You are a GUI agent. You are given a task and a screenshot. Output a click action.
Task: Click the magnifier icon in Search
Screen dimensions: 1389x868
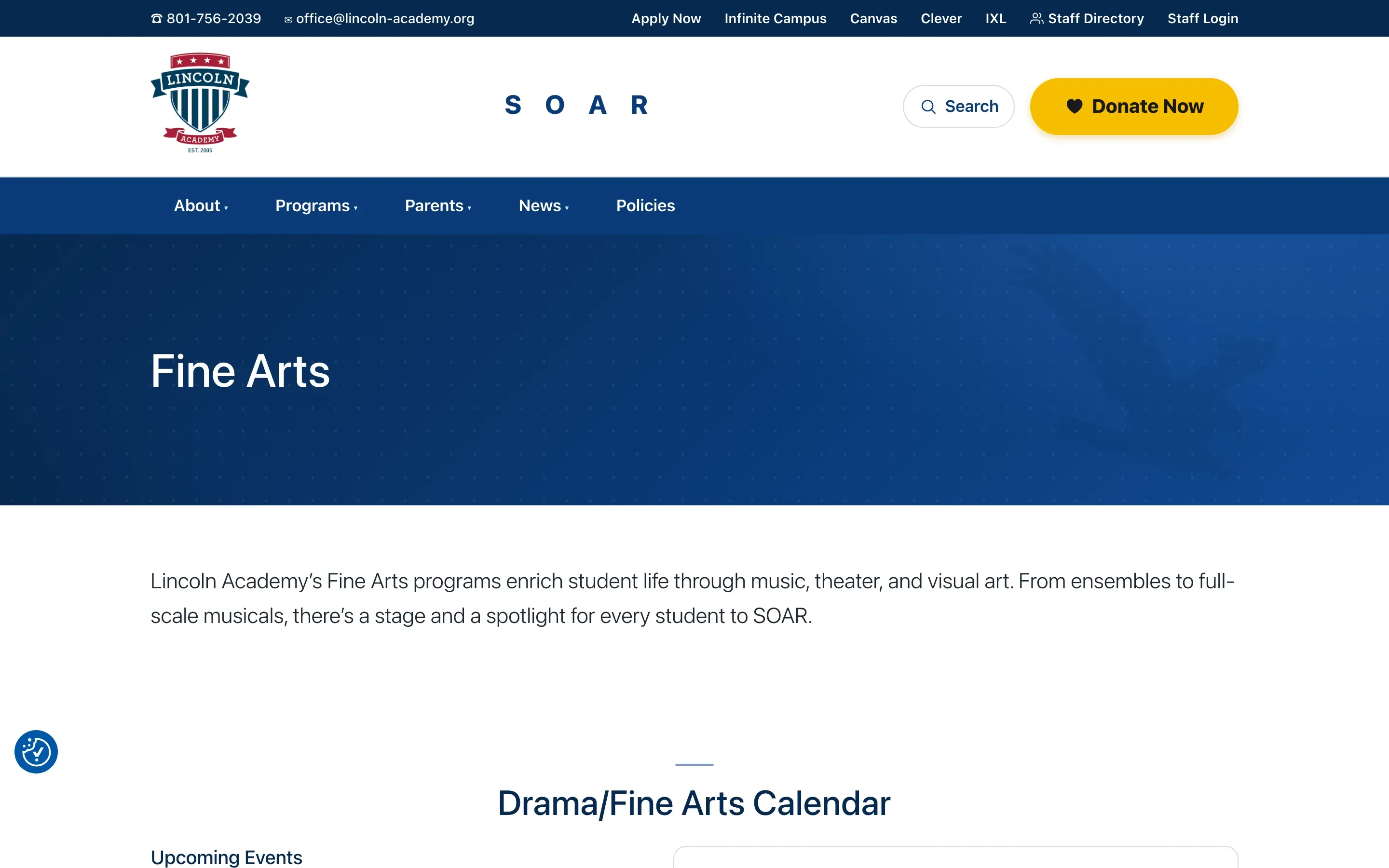click(x=928, y=107)
